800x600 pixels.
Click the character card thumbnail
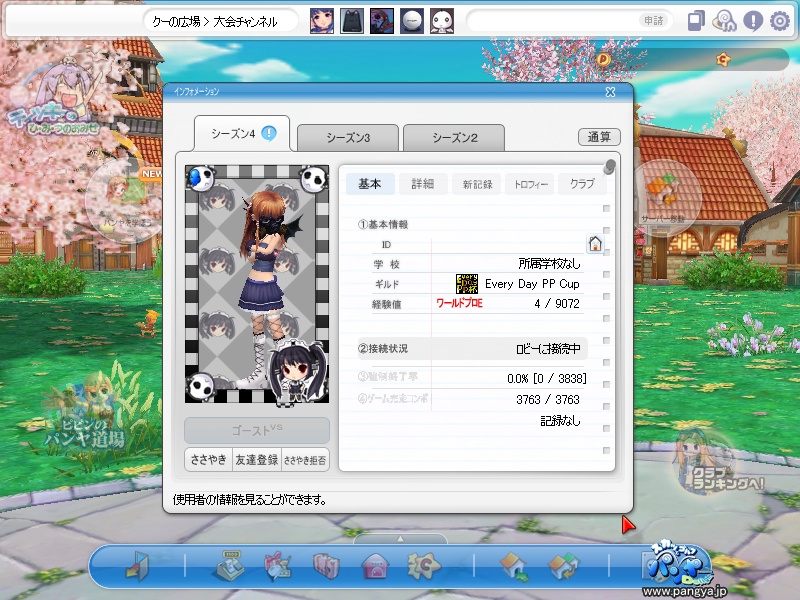click(257, 284)
